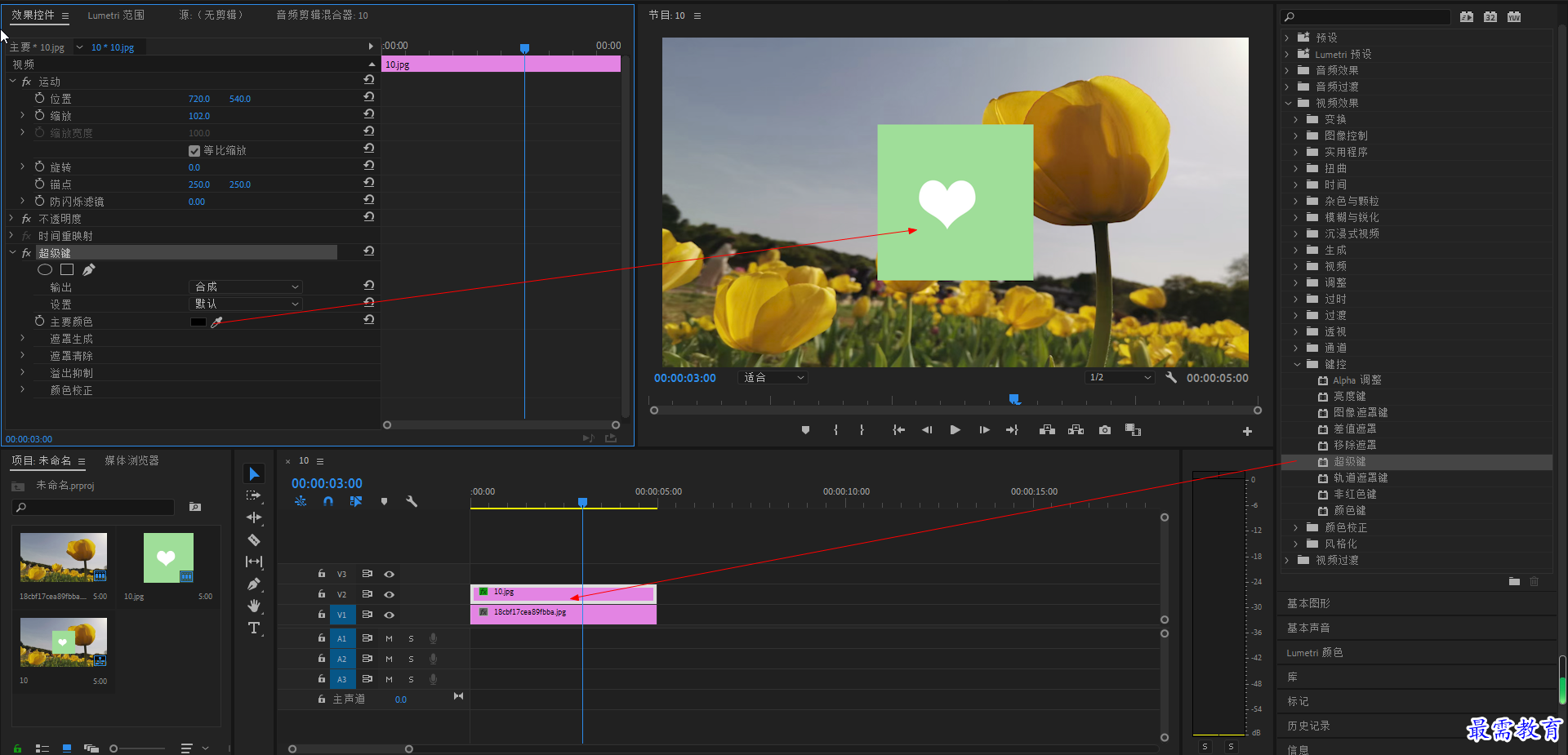Select the Track Select Forward tool
Viewport: 1568px width, 755px height.
pyautogui.click(x=254, y=495)
